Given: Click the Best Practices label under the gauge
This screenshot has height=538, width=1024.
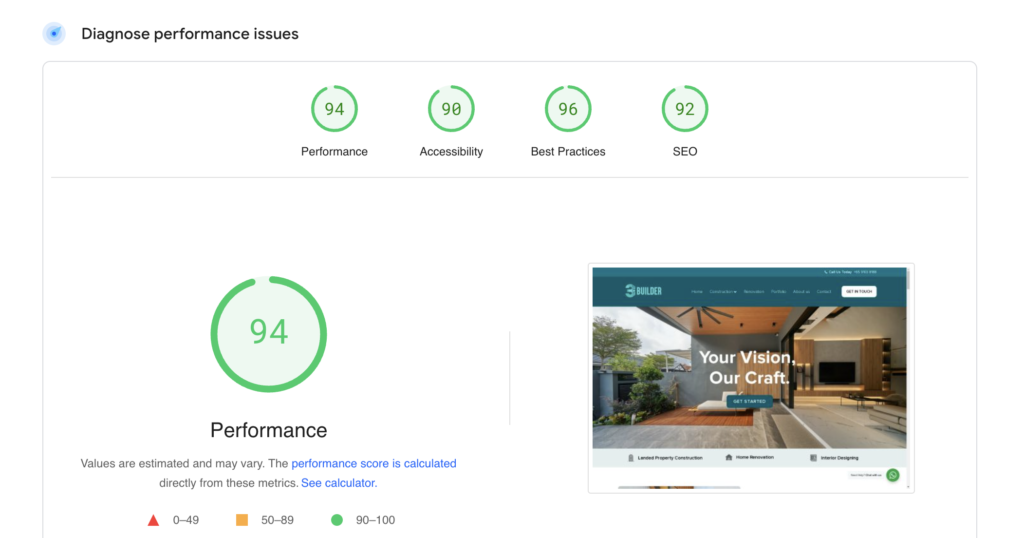Looking at the screenshot, I should pyautogui.click(x=568, y=152).
